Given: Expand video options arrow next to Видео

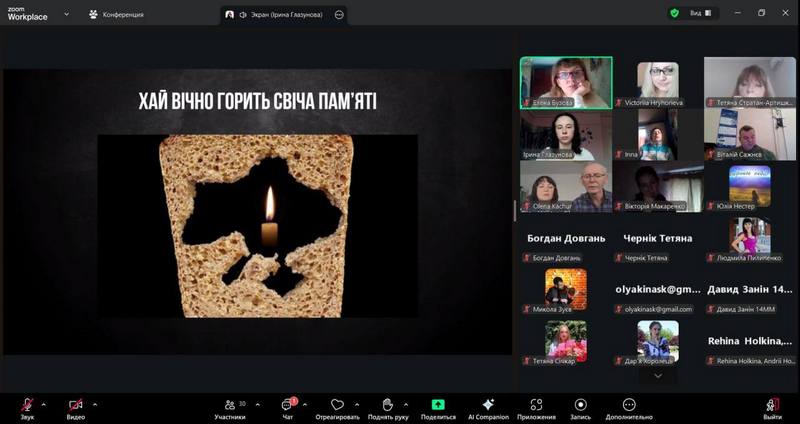Looking at the screenshot, I should coord(95,404).
